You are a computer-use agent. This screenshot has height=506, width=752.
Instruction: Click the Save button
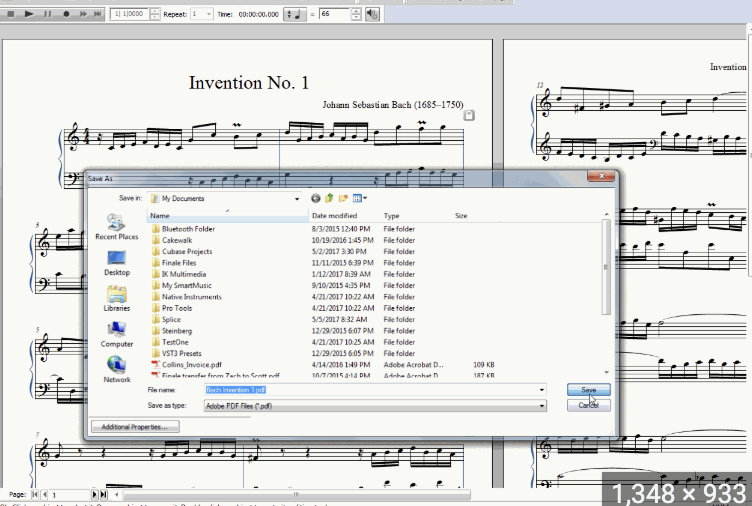click(x=588, y=390)
